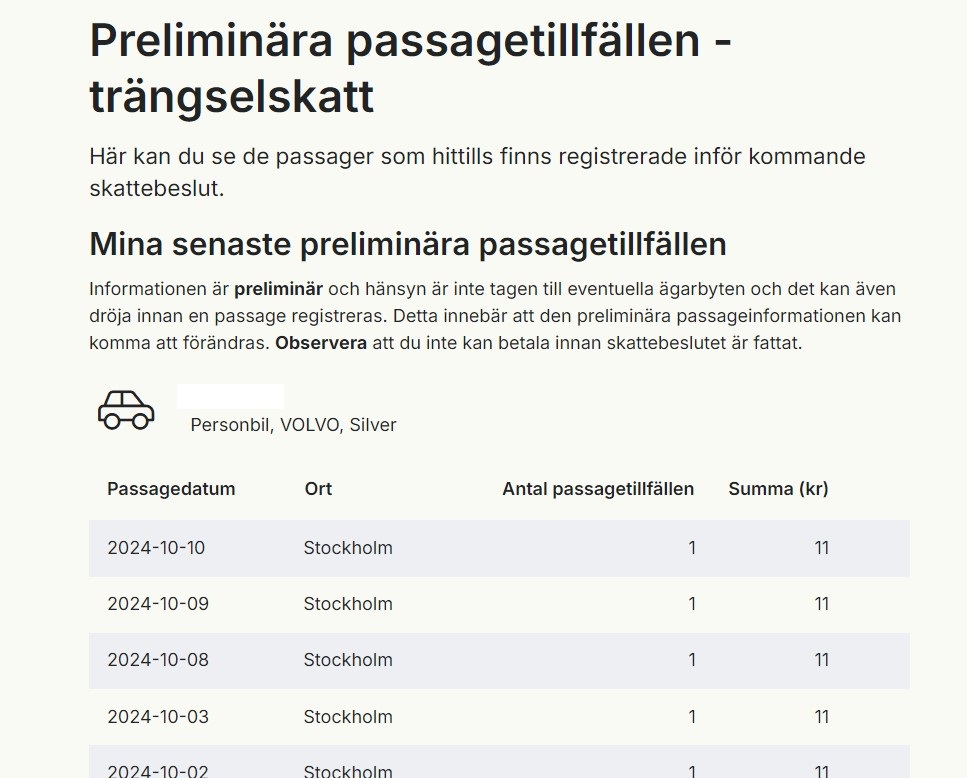The image size is (967, 778).
Task: Click the Passagedatum column header
Action: (171, 489)
